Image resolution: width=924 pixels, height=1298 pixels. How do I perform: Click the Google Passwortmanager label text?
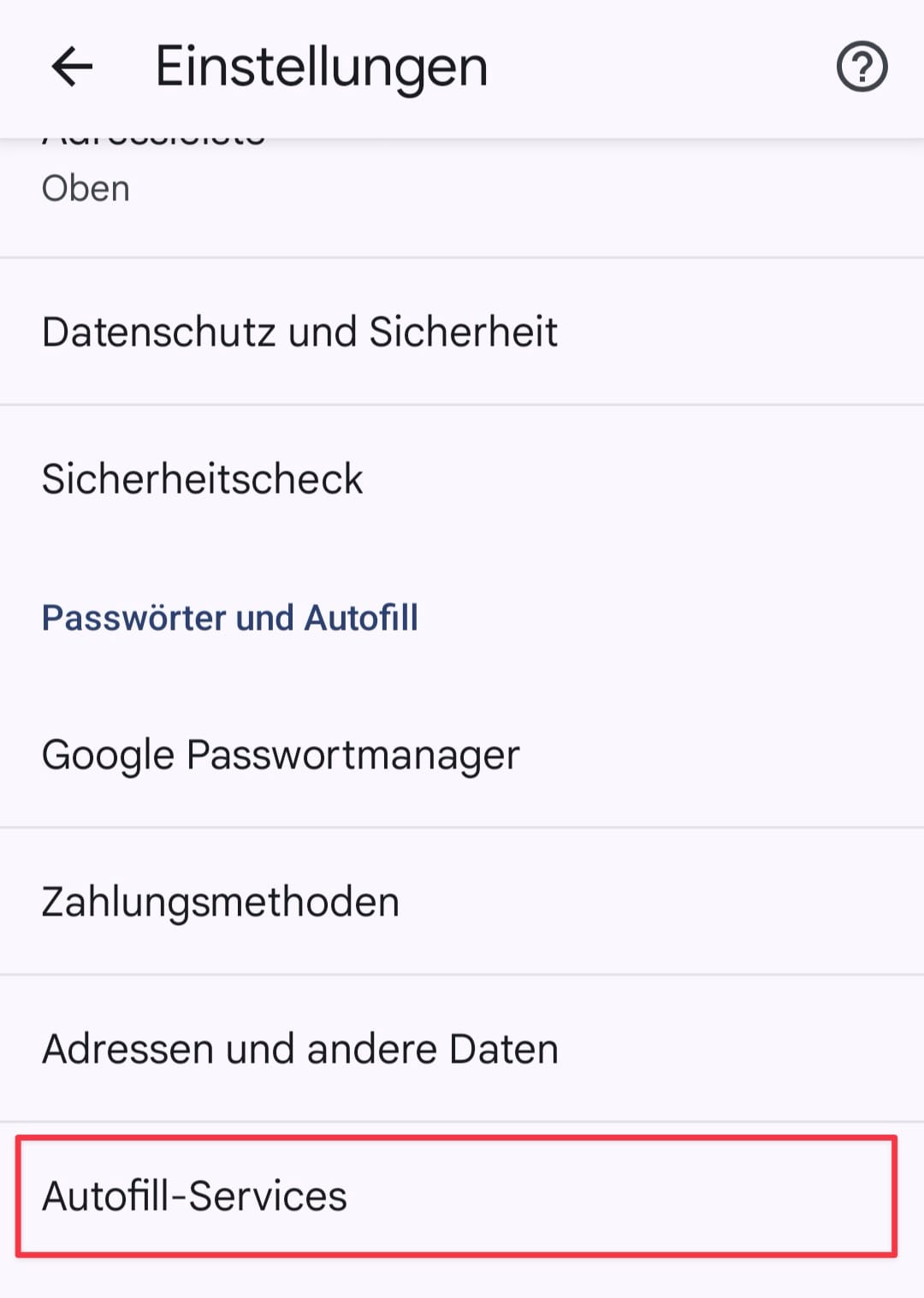pos(280,755)
